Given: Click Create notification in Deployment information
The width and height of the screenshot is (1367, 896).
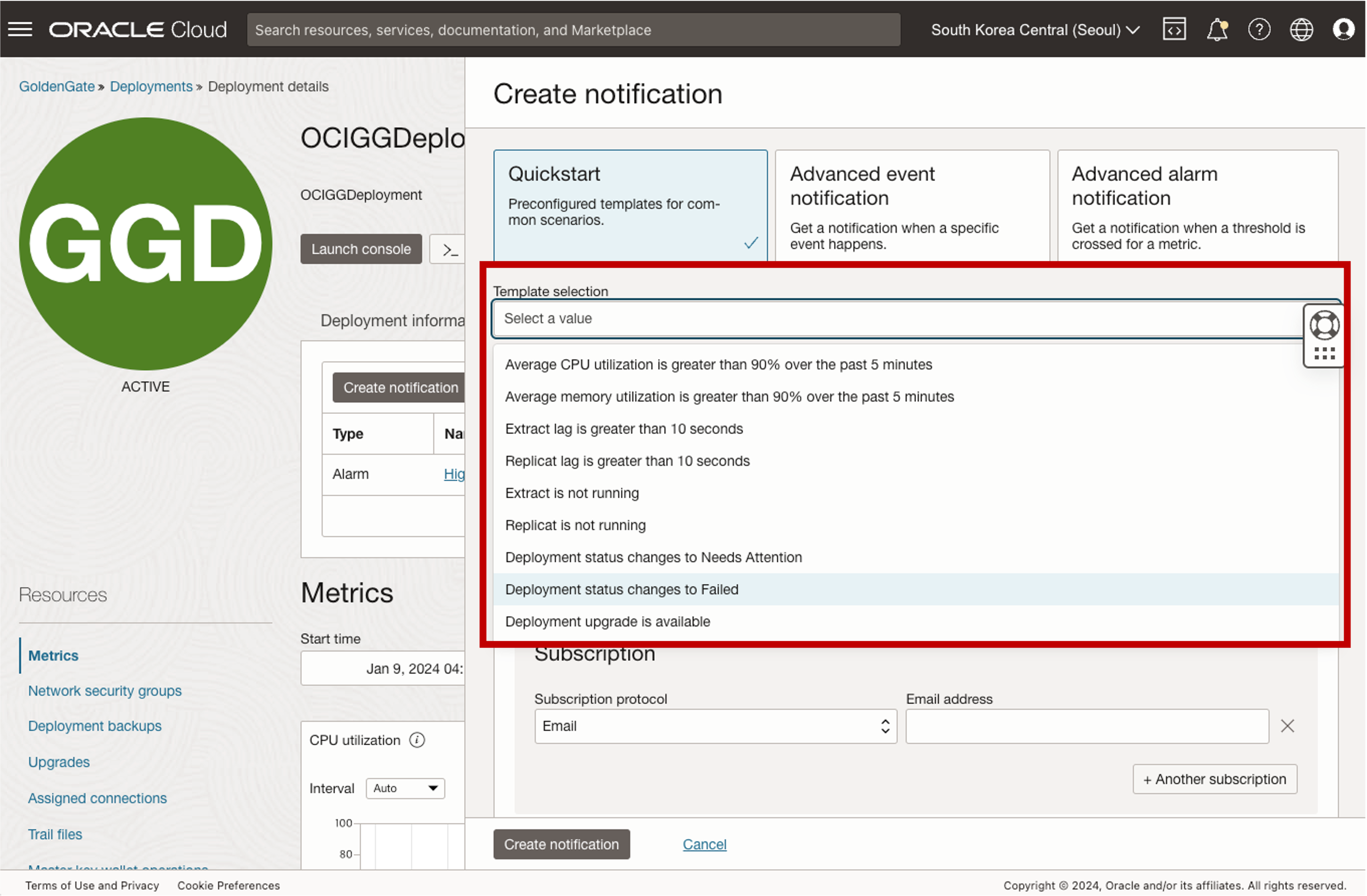Looking at the screenshot, I should (399, 388).
